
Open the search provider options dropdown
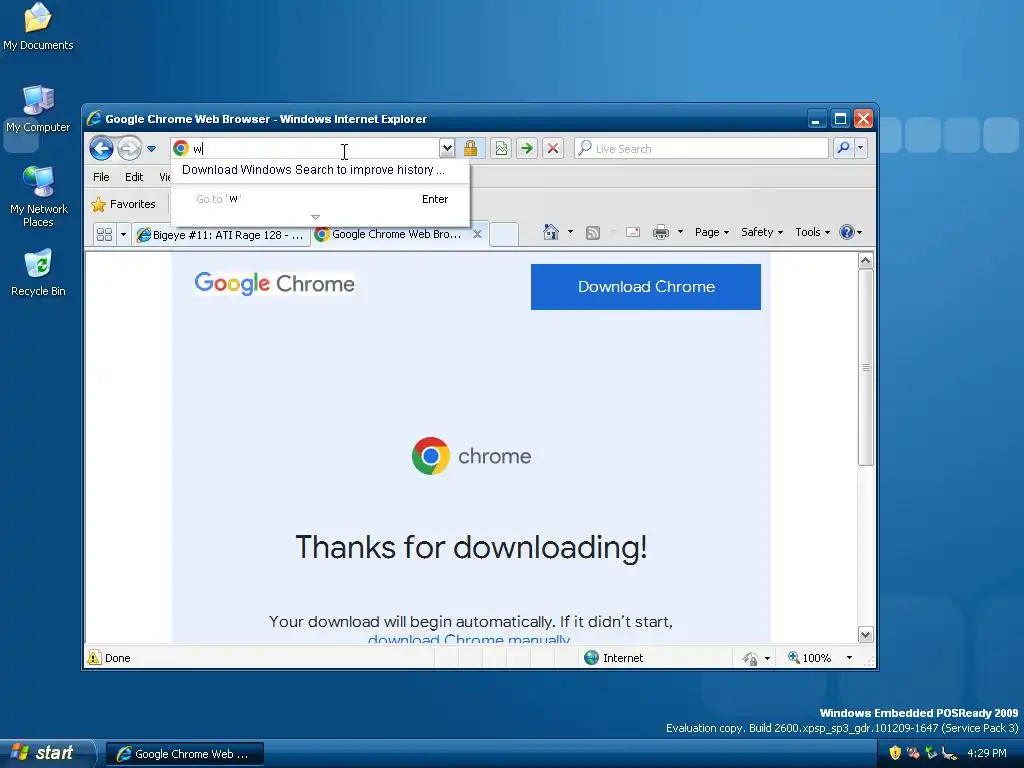pyautogui.click(x=861, y=148)
